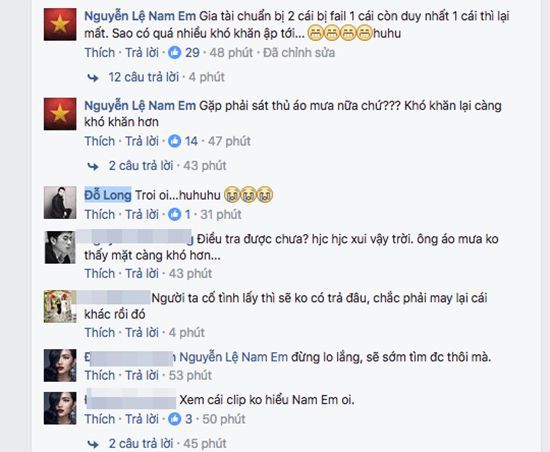Click like icon on 'Xem cái clip' comment

point(174,419)
